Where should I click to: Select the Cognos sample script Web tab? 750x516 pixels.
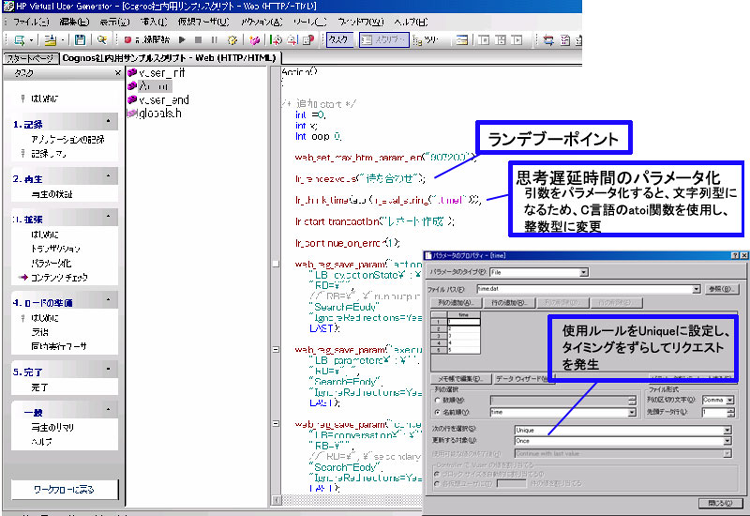[x=169, y=58]
